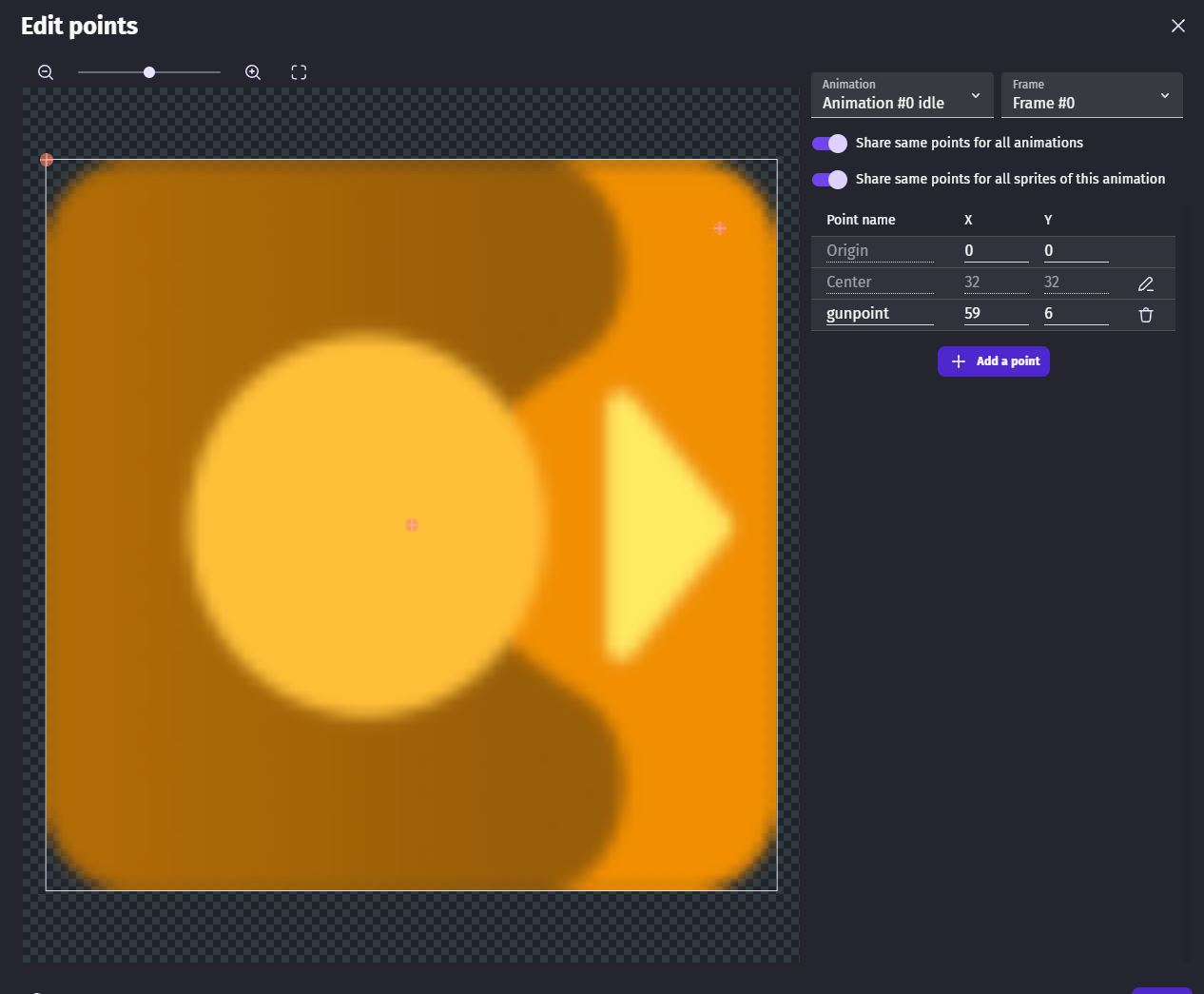
Task: Select the center point marker on sprite
Action: 412,525
